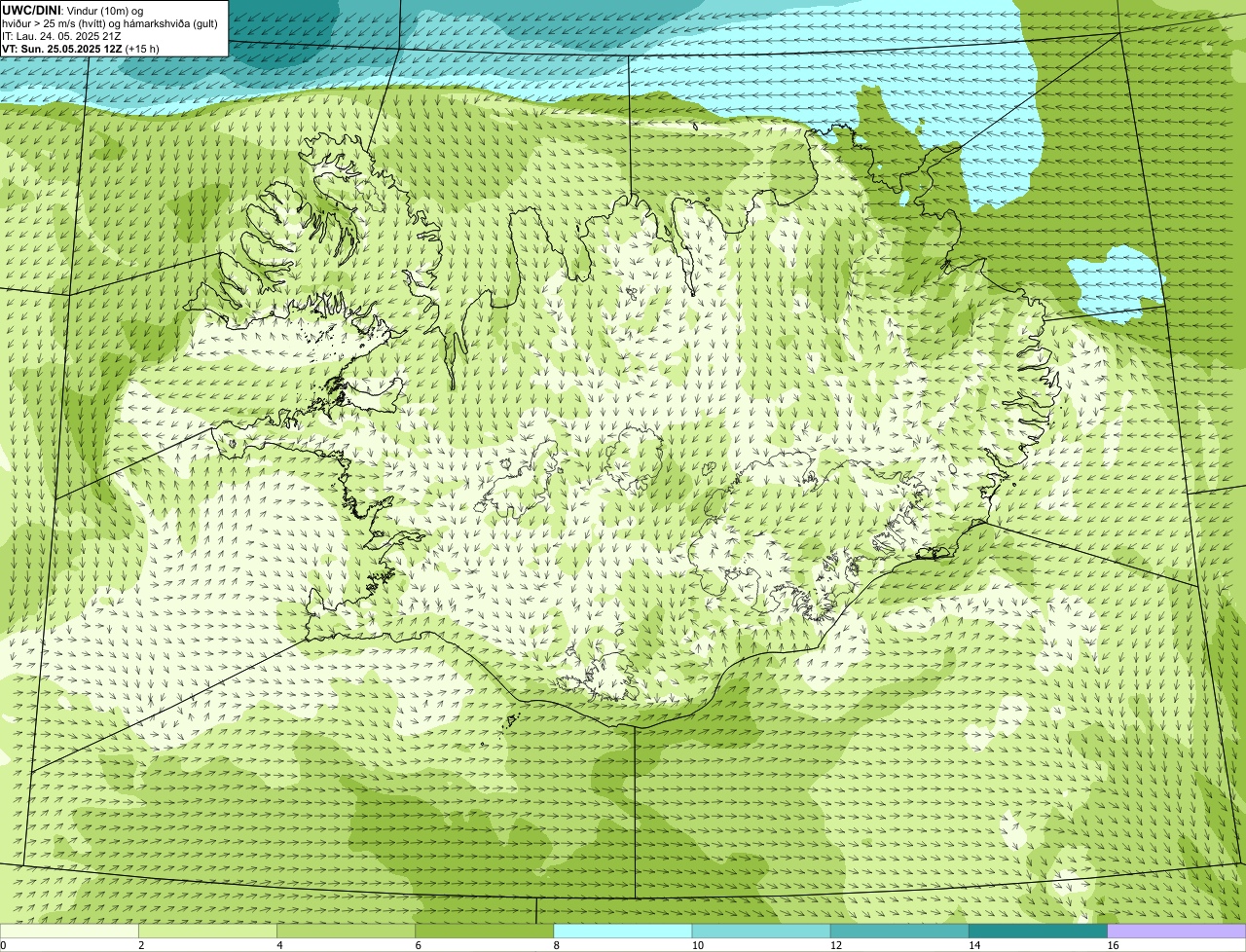Click the "12" label on the color scale
The image size is (1246, 952).
click(835, 945)
